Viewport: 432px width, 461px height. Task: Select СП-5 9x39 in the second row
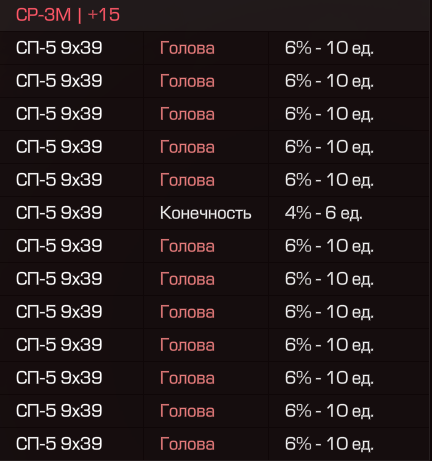coord(59,81)
